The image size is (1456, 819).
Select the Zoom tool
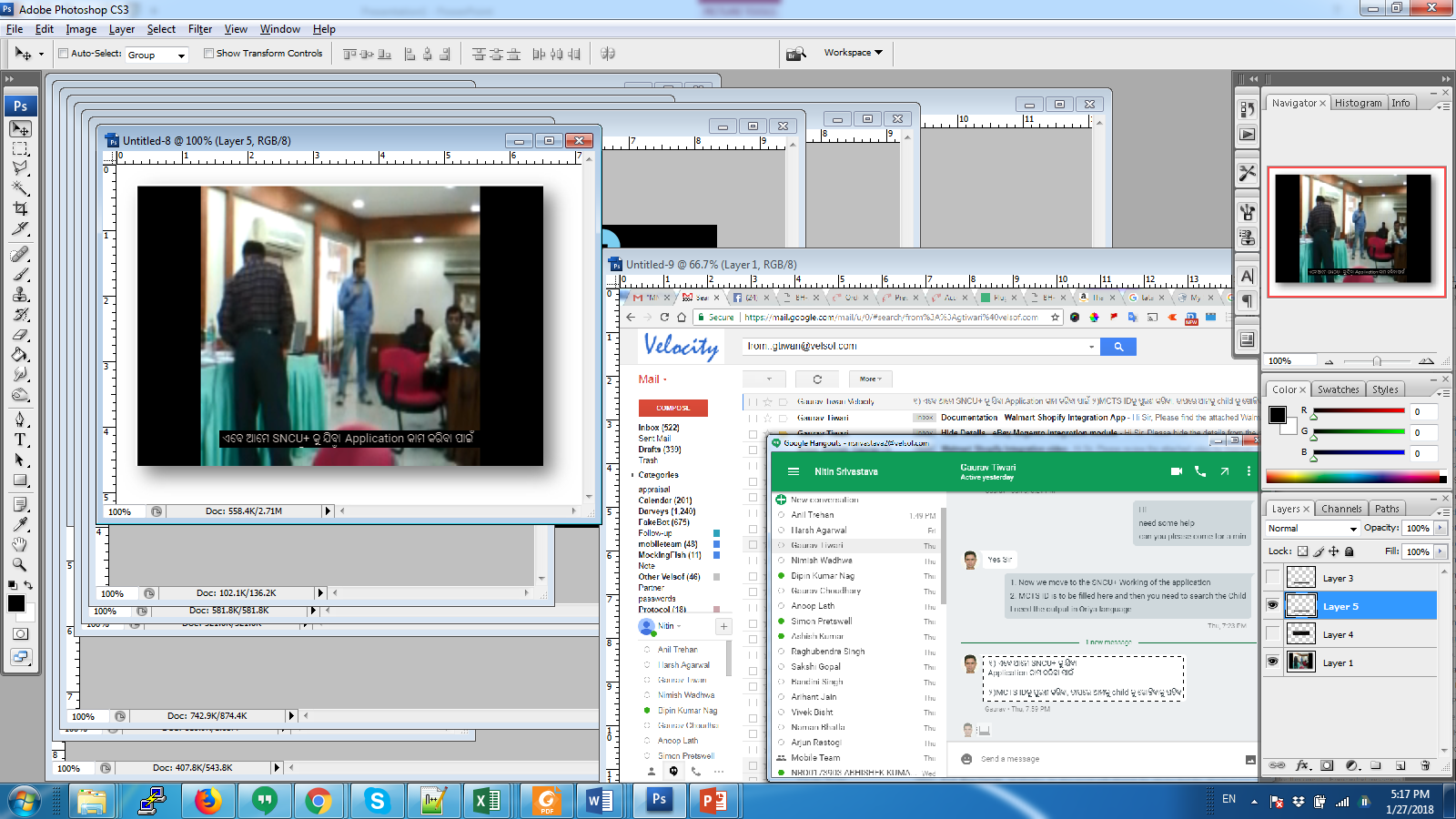[x=20, y=564]
